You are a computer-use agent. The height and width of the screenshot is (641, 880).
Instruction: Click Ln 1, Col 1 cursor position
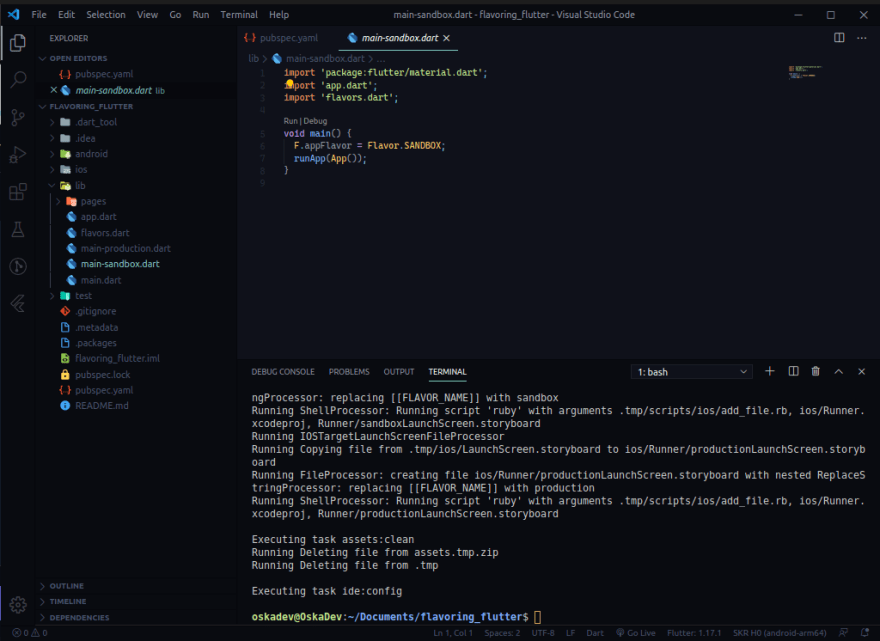pyautogui.click(x=453, y=633)
